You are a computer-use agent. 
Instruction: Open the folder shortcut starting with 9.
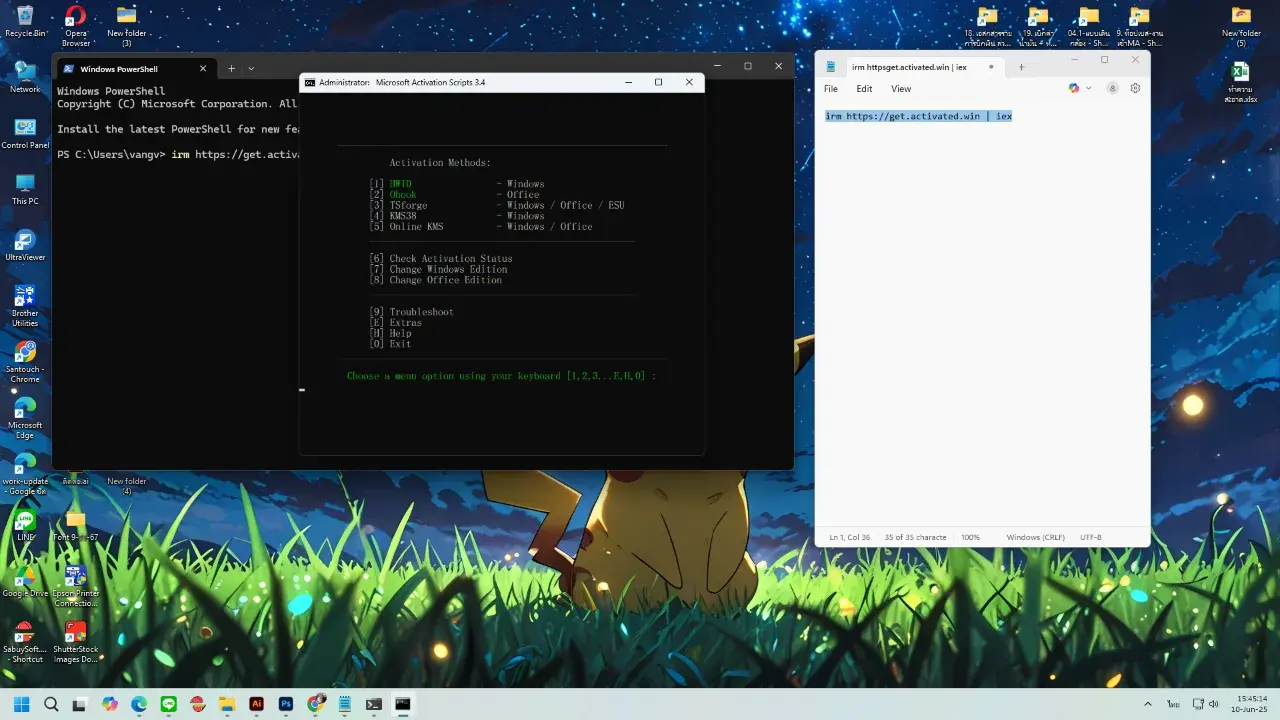tap(1138, 25)
